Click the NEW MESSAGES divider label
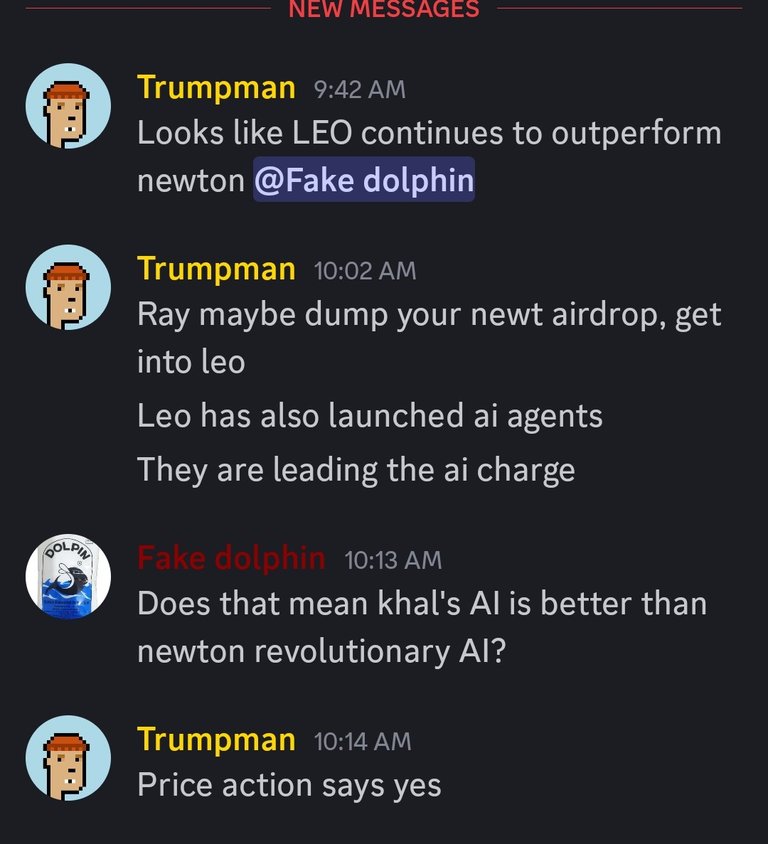Viewport: 768px width, 844px height. click(x=384, y=9)
